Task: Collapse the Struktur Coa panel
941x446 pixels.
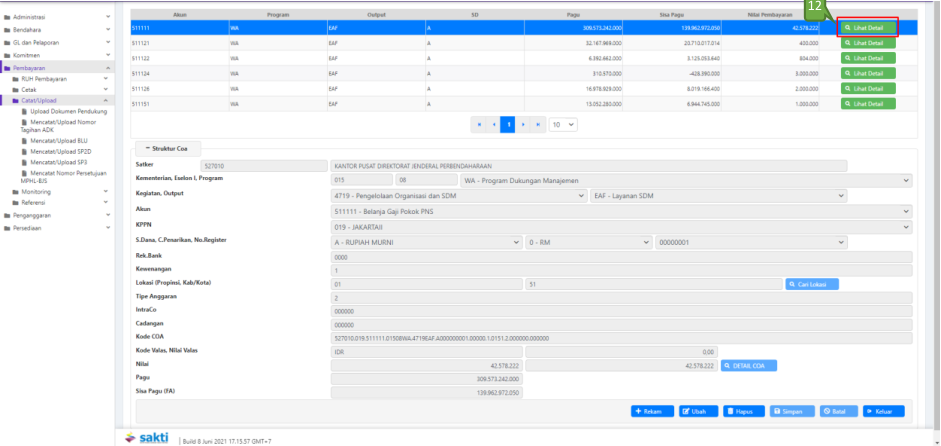Action: [x=167, y=148]
